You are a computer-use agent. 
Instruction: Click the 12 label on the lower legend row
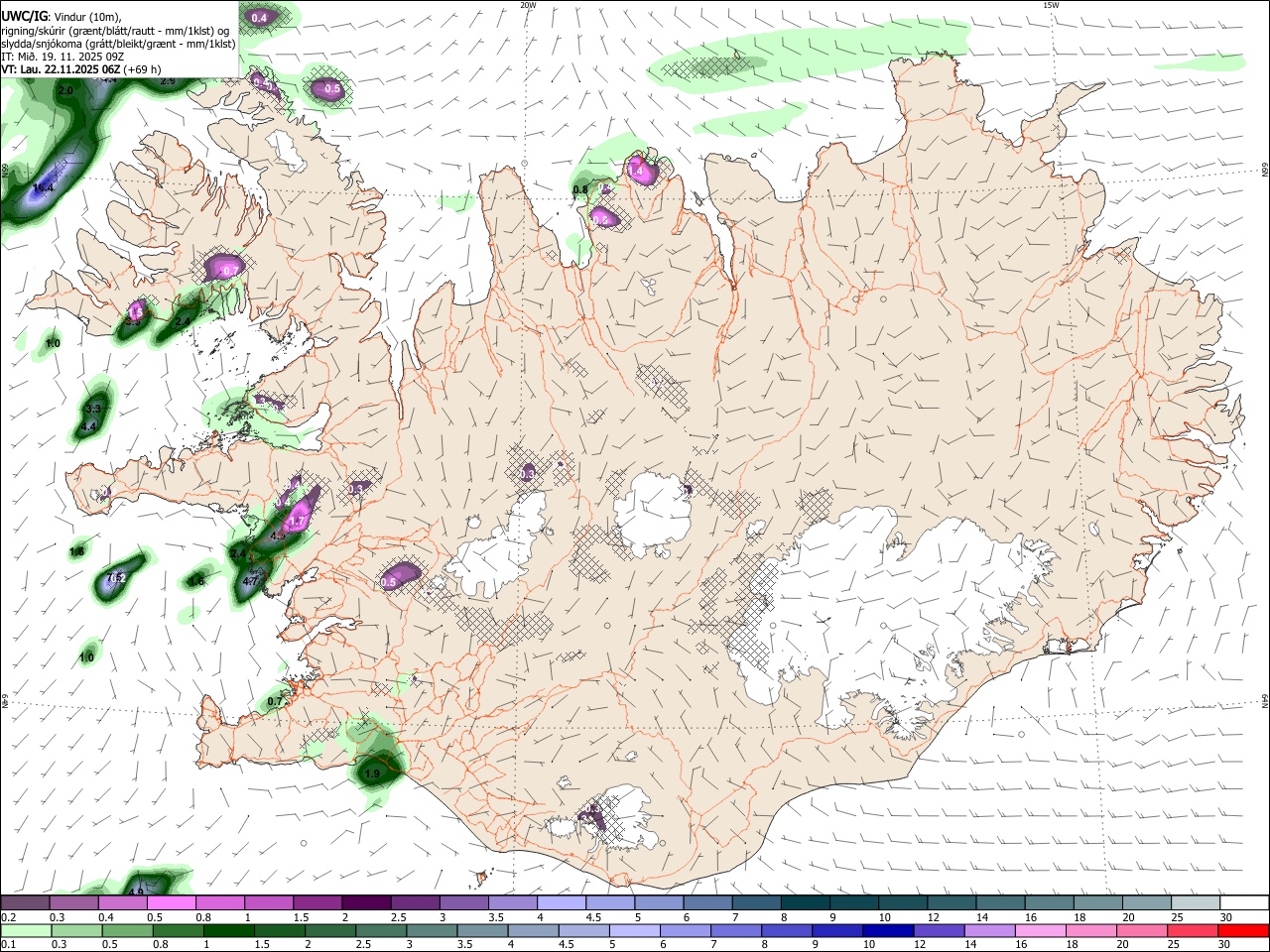(919, 944)
